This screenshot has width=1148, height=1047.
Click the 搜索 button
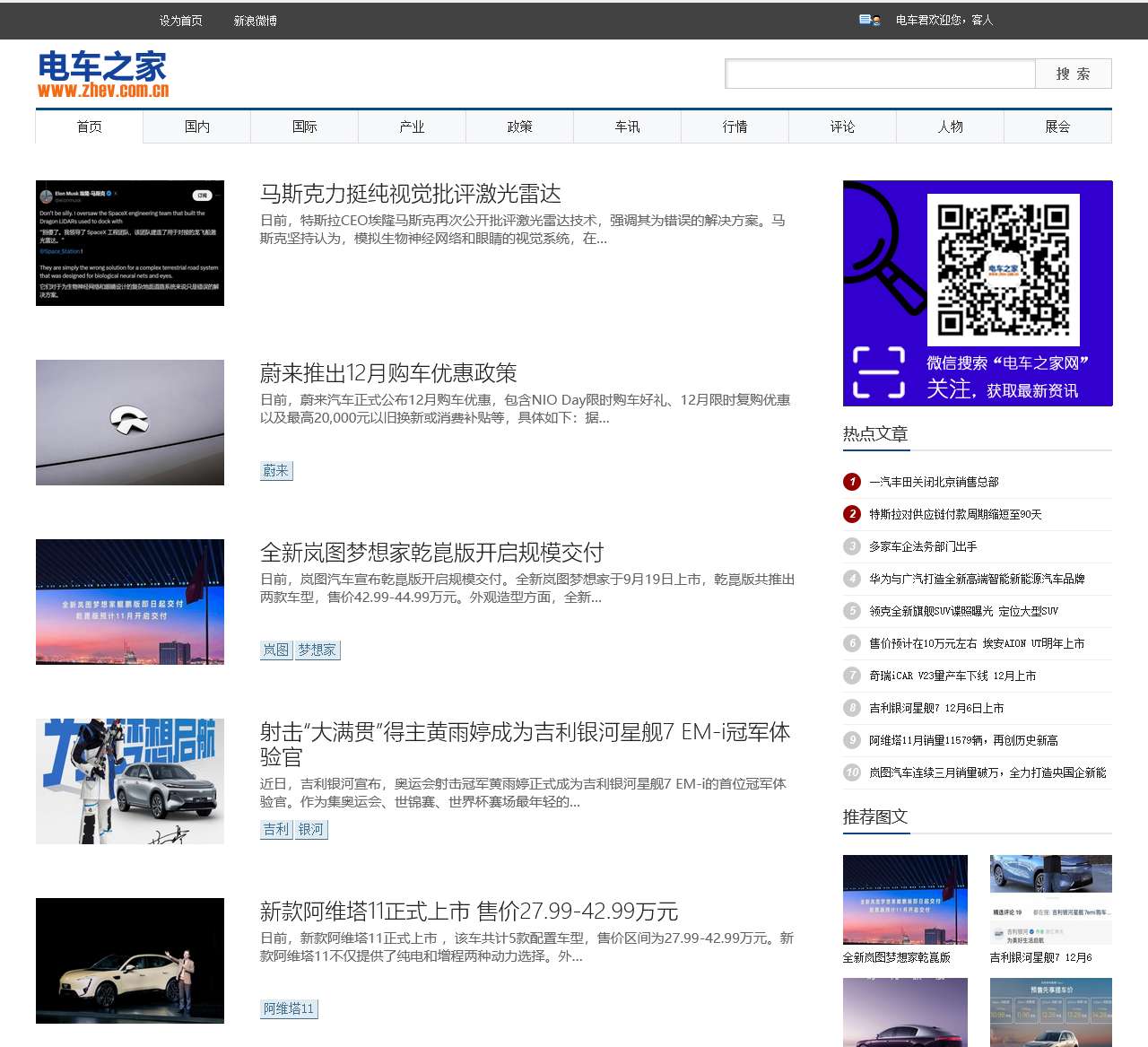pos(1074,74)
